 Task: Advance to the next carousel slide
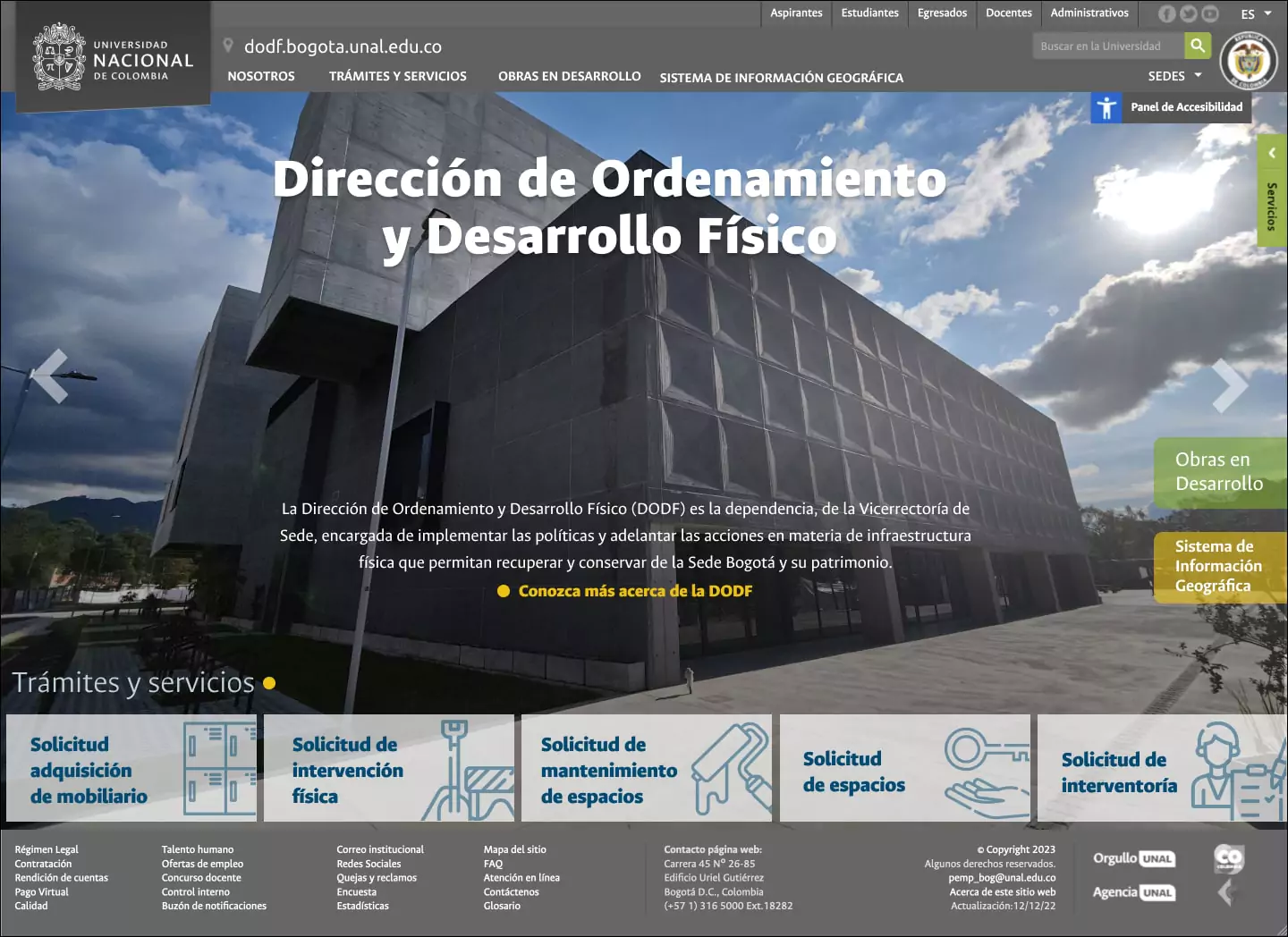tap(1231, 385)
